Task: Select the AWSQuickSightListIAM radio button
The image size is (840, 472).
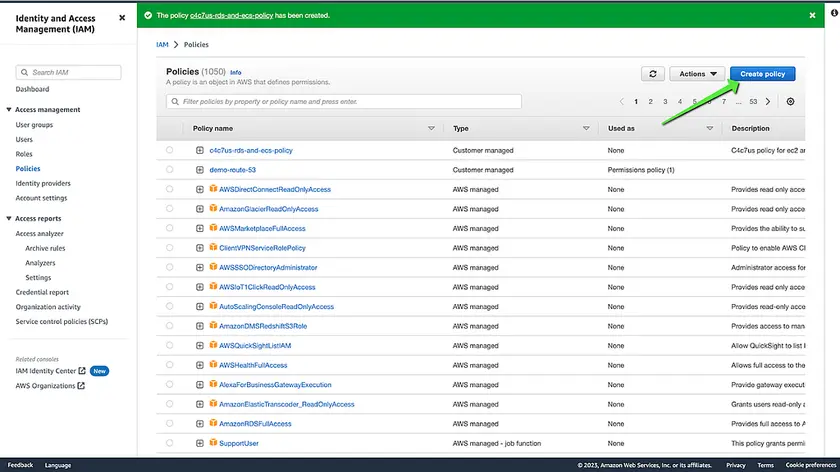Action: [x=169, y=345]
